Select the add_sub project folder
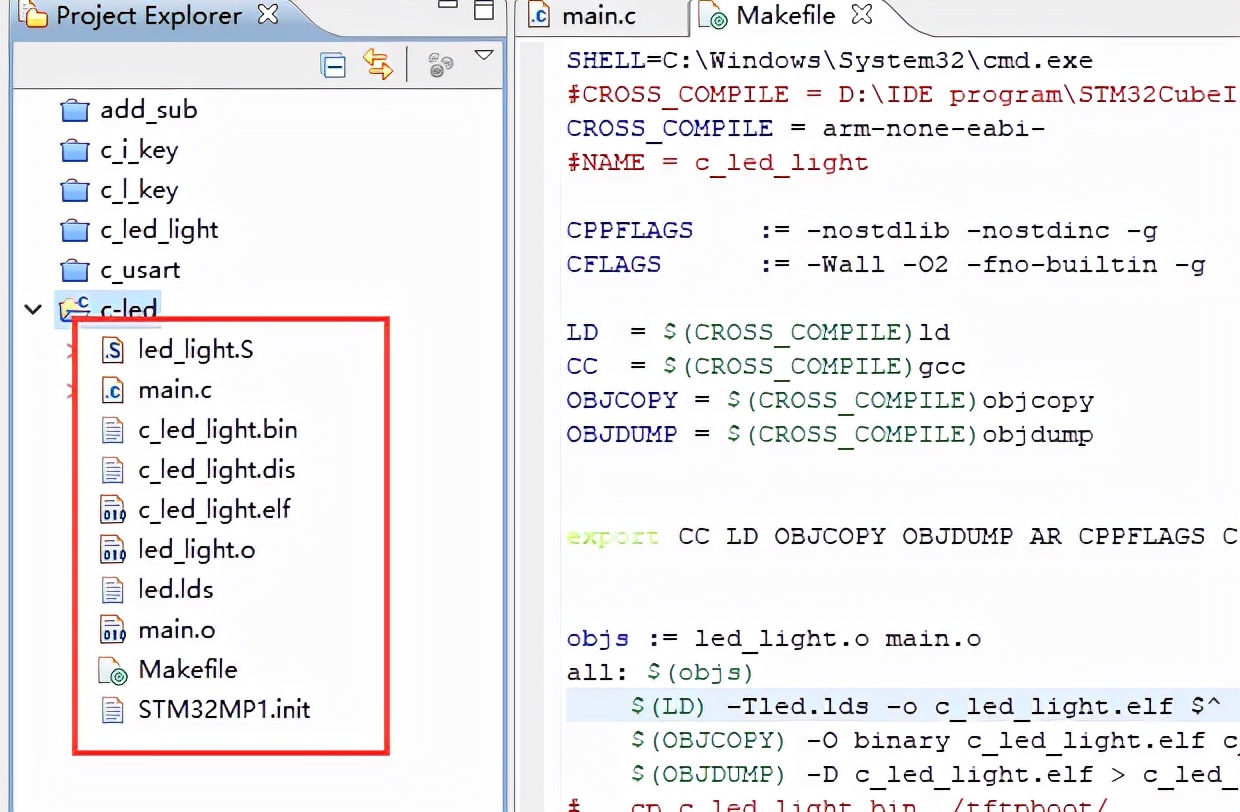The image size is (1240, 812). [x=148, y=109]
